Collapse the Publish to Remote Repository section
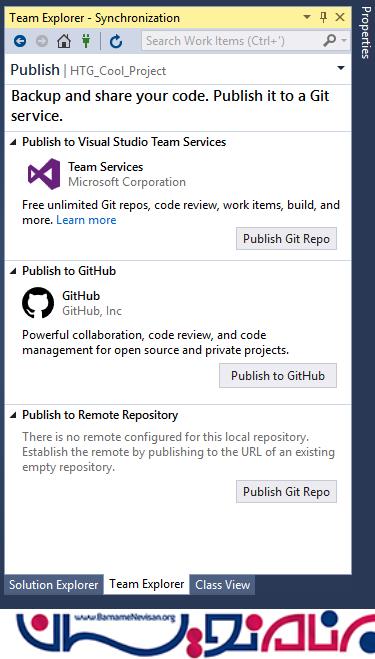This screenshot has width=375, height=659. pyautogui.click(x=13, y=415)
